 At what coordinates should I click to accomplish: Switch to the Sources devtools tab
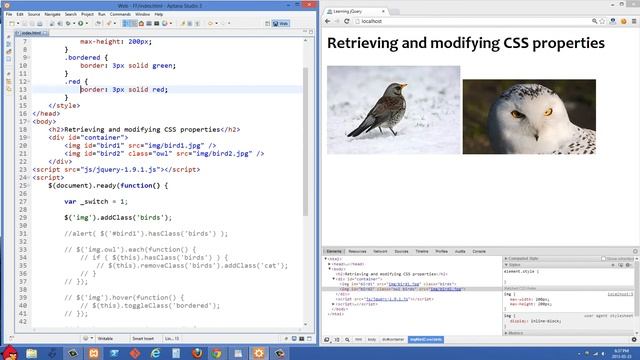(401, 251)
